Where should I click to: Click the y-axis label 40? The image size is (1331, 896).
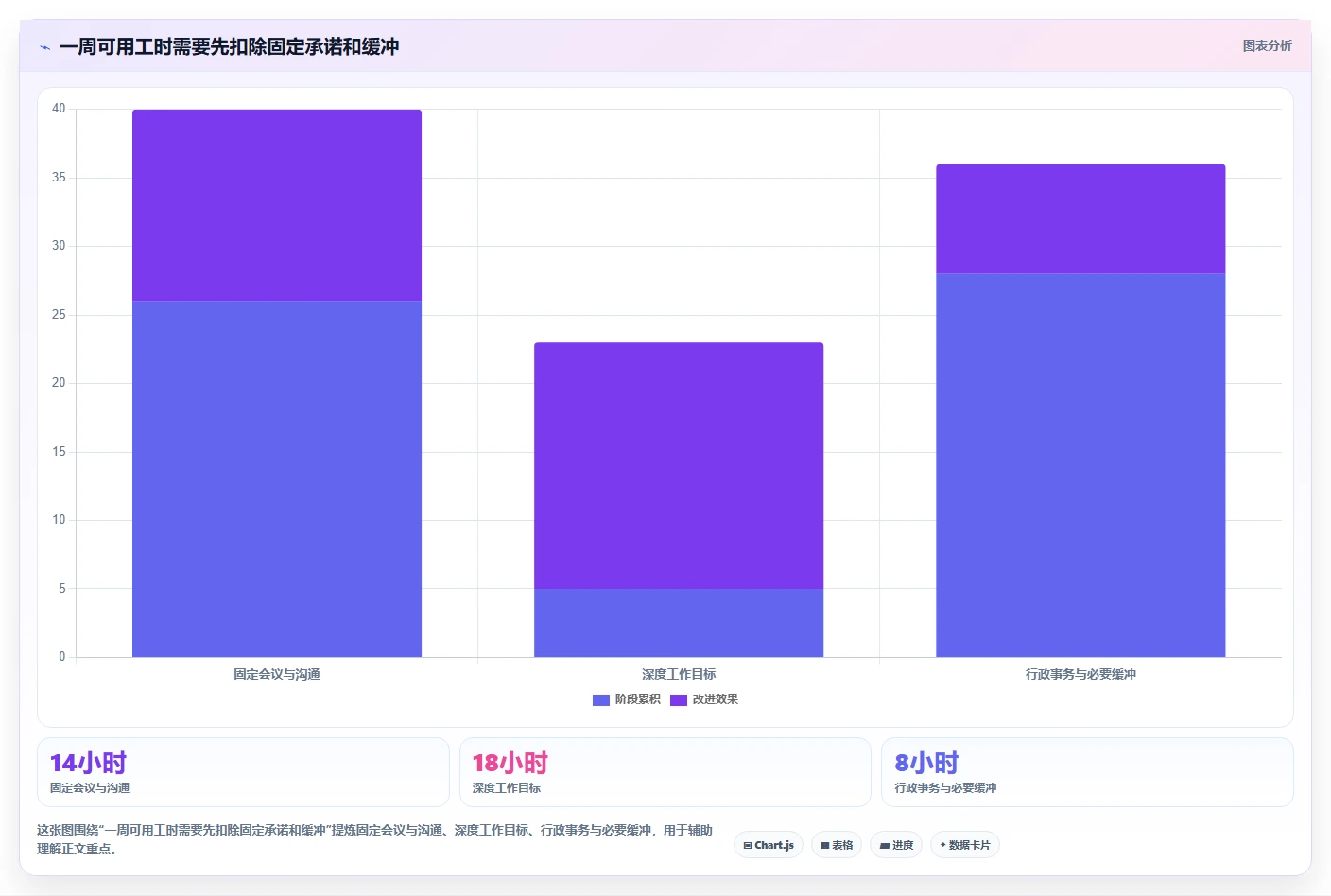coord(59,109)
